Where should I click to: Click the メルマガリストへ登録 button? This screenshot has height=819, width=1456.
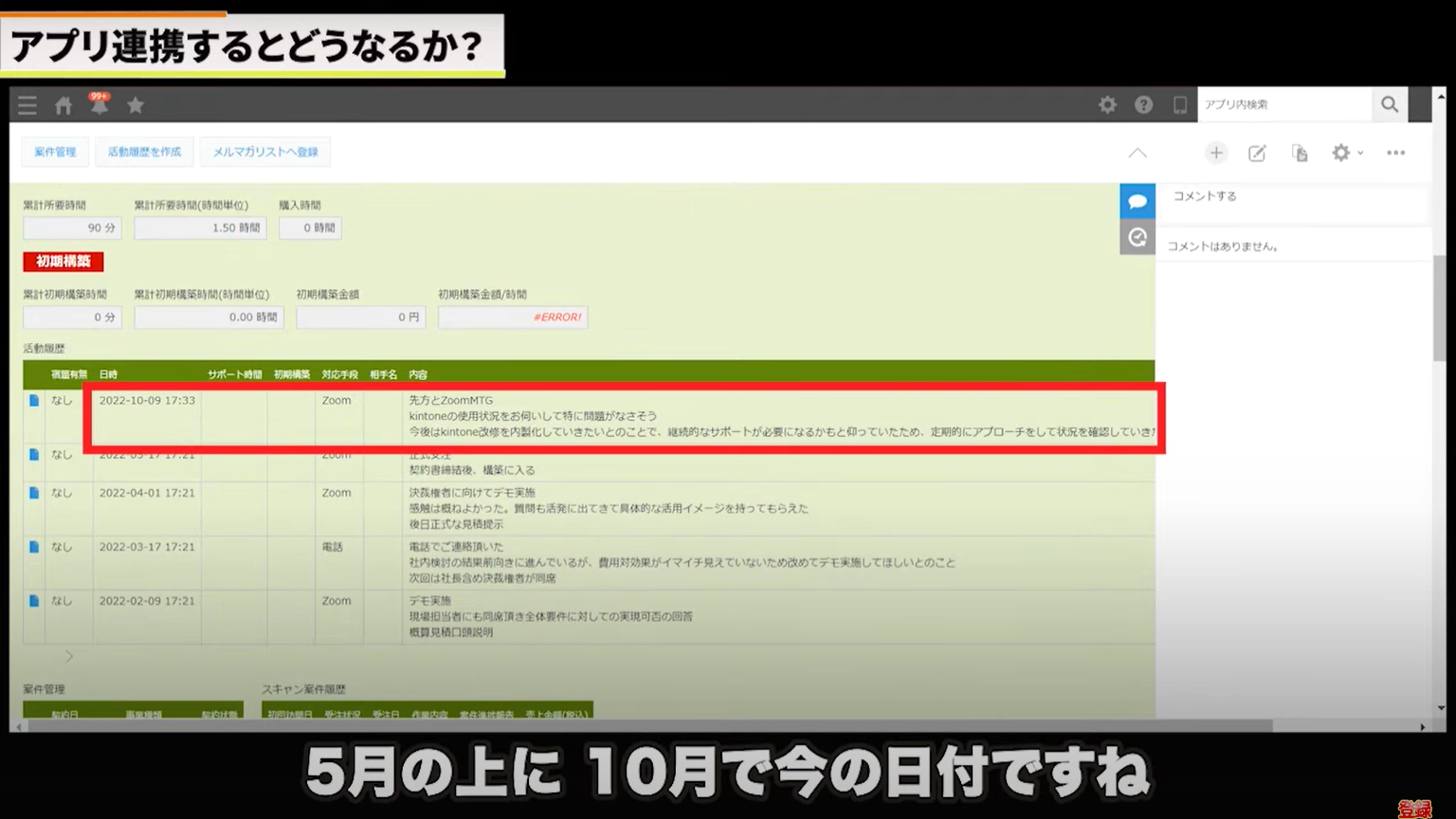pos(265,152)
